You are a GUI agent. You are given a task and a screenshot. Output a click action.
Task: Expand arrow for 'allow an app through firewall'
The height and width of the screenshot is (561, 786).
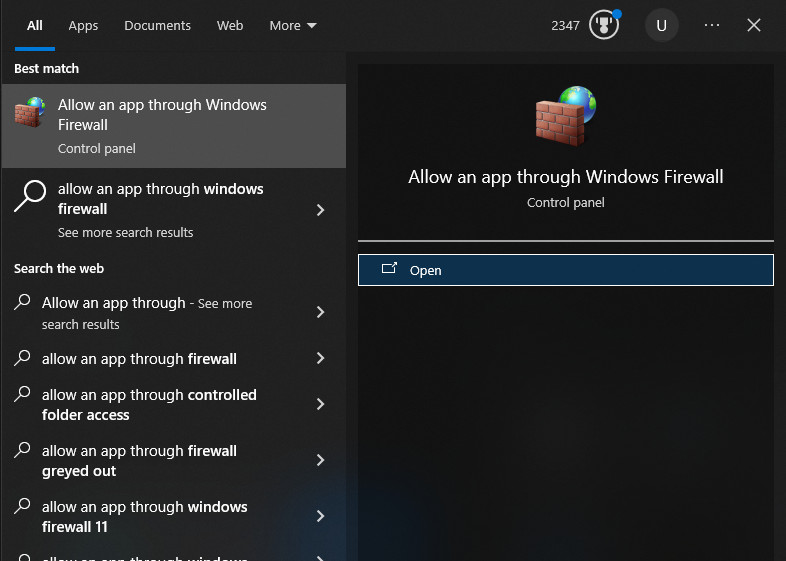coord(320,358)
